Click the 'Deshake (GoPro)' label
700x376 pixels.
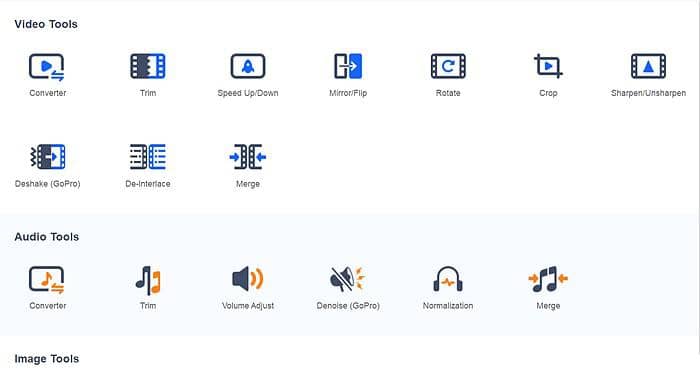48,184
